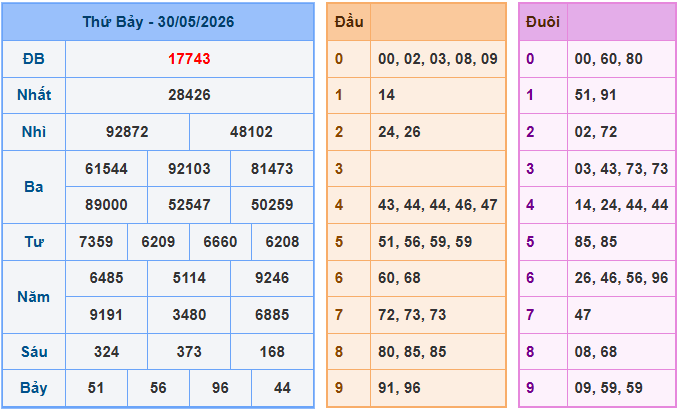Click Đuôi row '03, 43, 73, 73'
Screen dimensions: 678x411
[x=621, y=169]
